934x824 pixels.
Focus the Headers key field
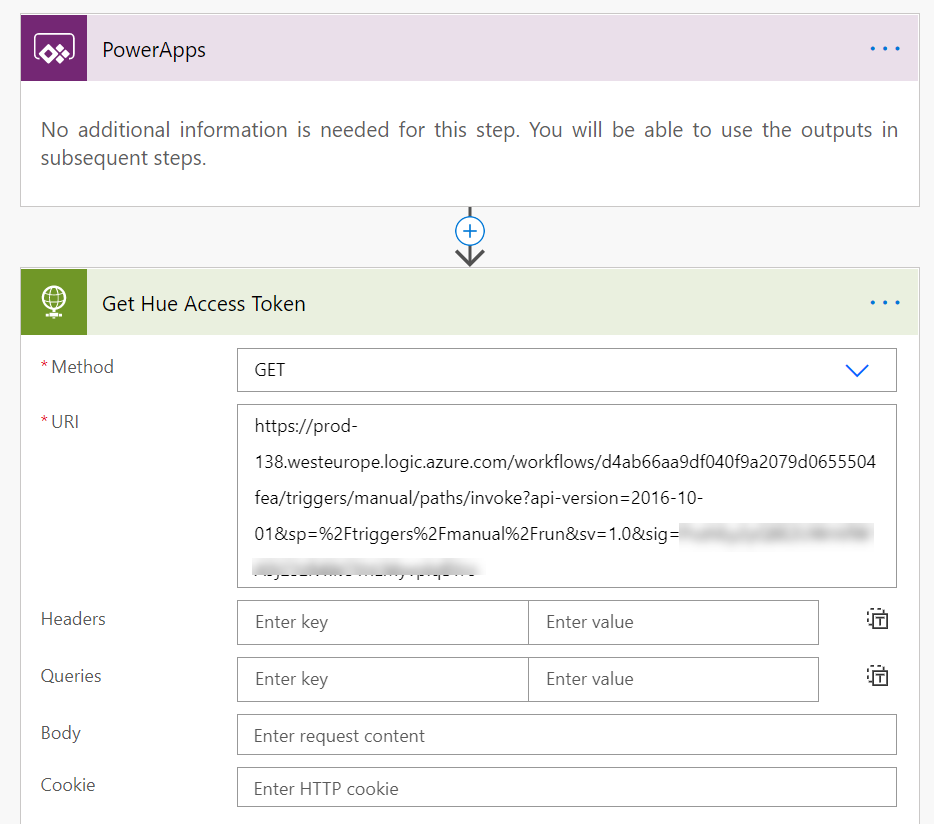[x=382, y=622]
